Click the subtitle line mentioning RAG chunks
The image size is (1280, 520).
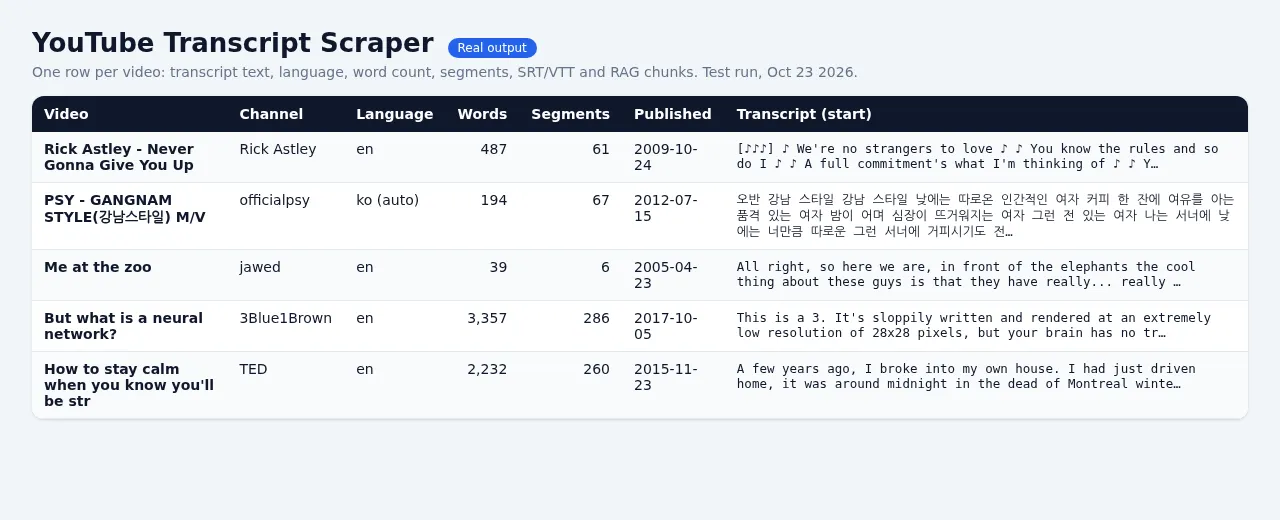point(445,72)
